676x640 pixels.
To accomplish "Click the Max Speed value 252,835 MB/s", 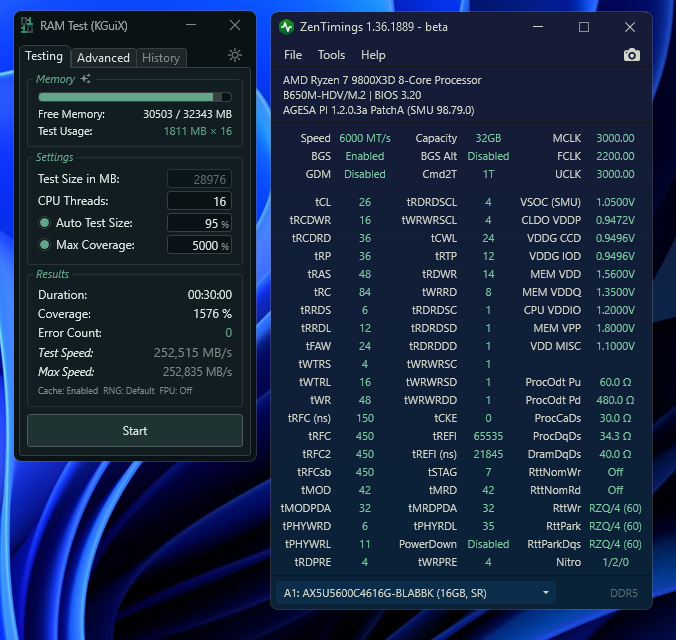I will [197, 371].
